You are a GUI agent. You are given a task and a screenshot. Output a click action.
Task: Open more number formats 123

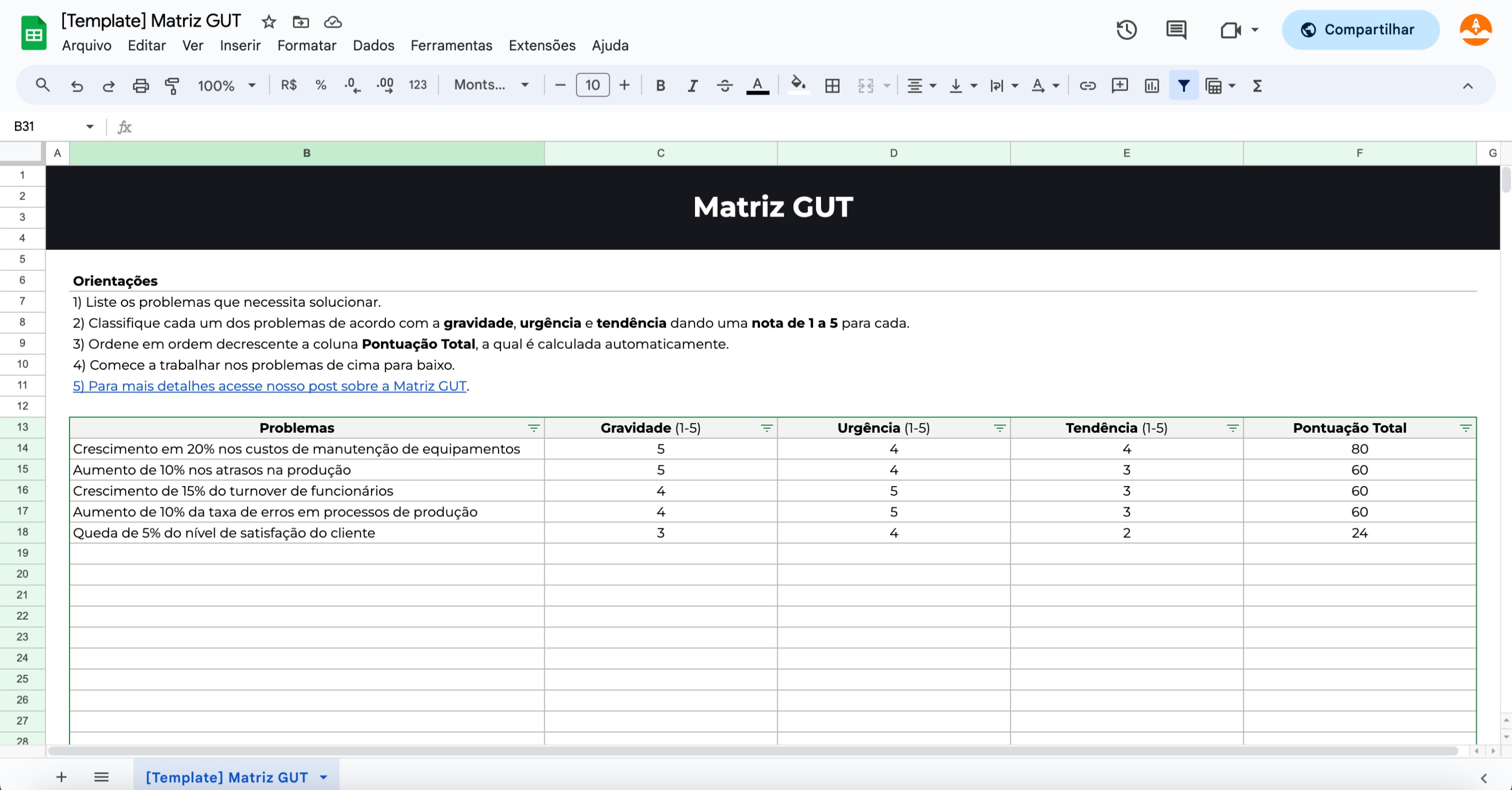[x=418, y=85]
